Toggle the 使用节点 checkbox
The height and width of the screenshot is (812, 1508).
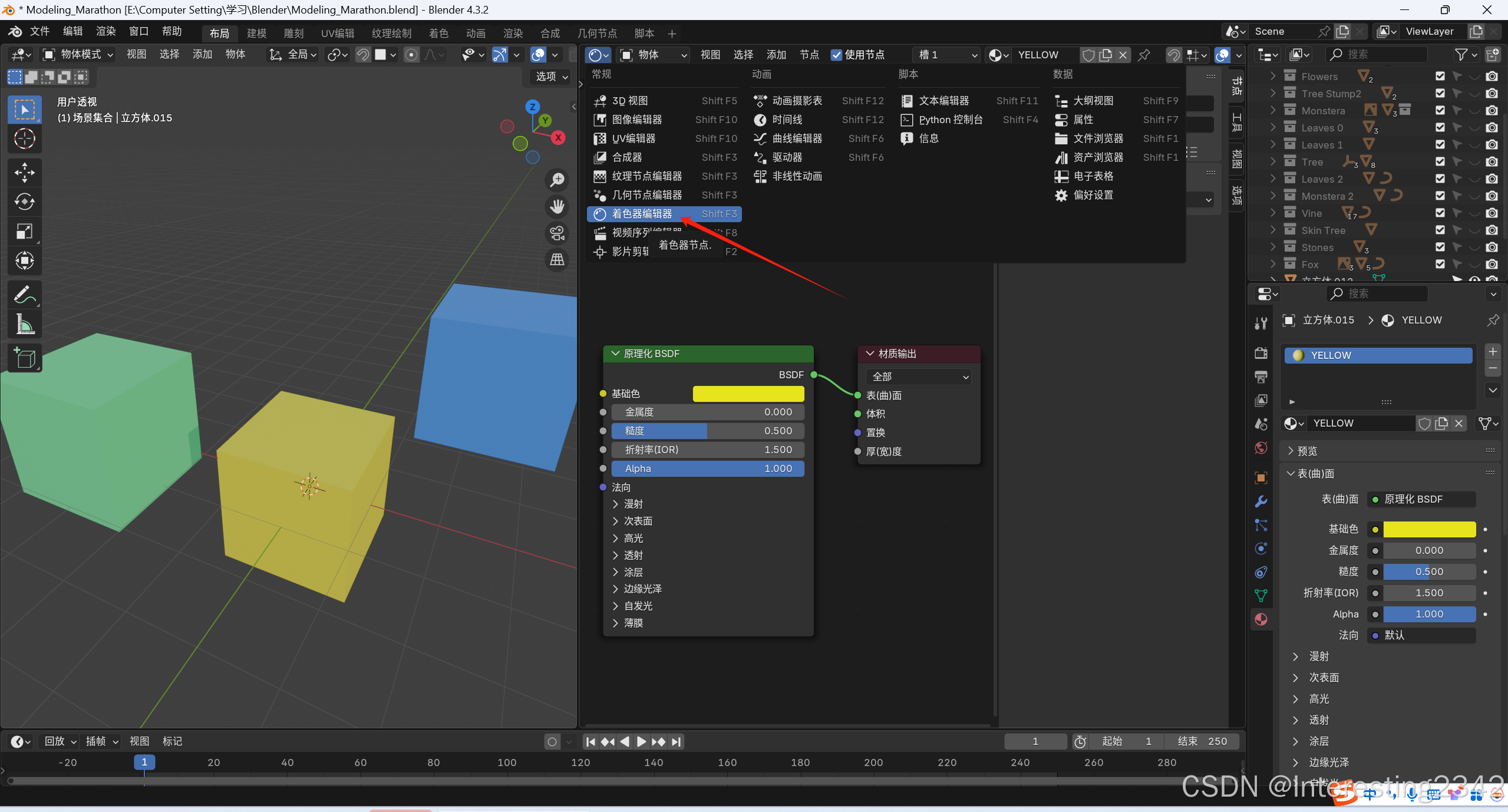click(836, 55)
